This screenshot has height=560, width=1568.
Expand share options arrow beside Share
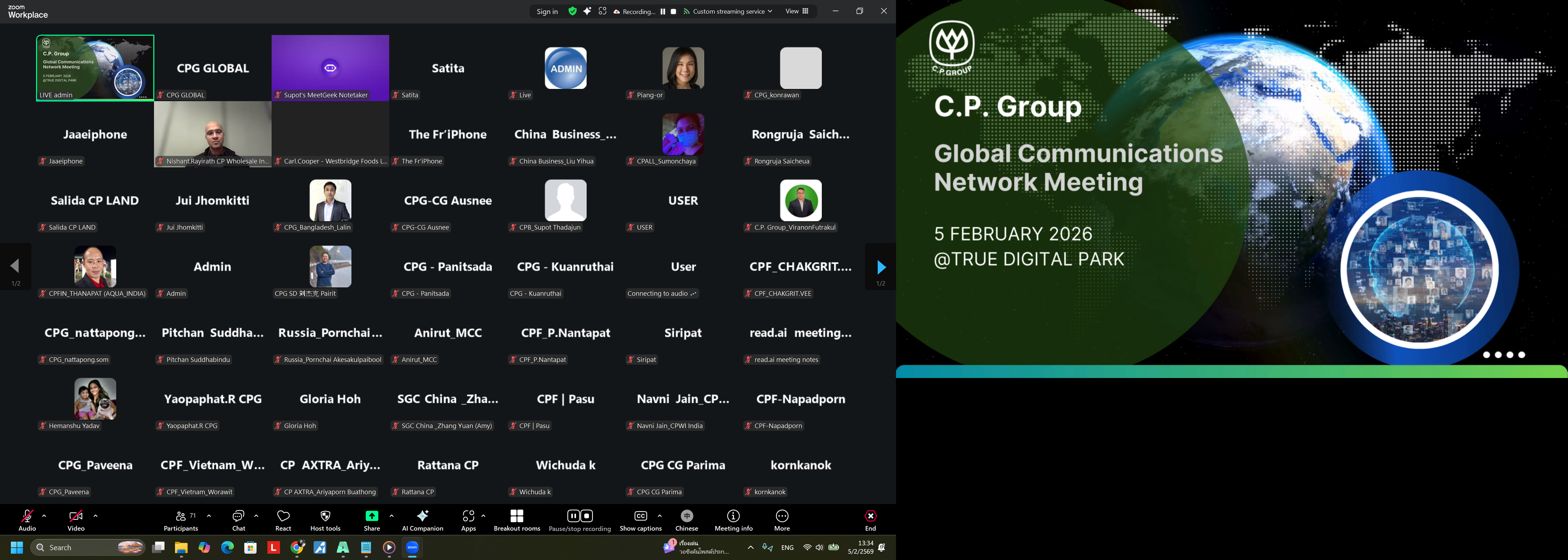tap(391, 516)
